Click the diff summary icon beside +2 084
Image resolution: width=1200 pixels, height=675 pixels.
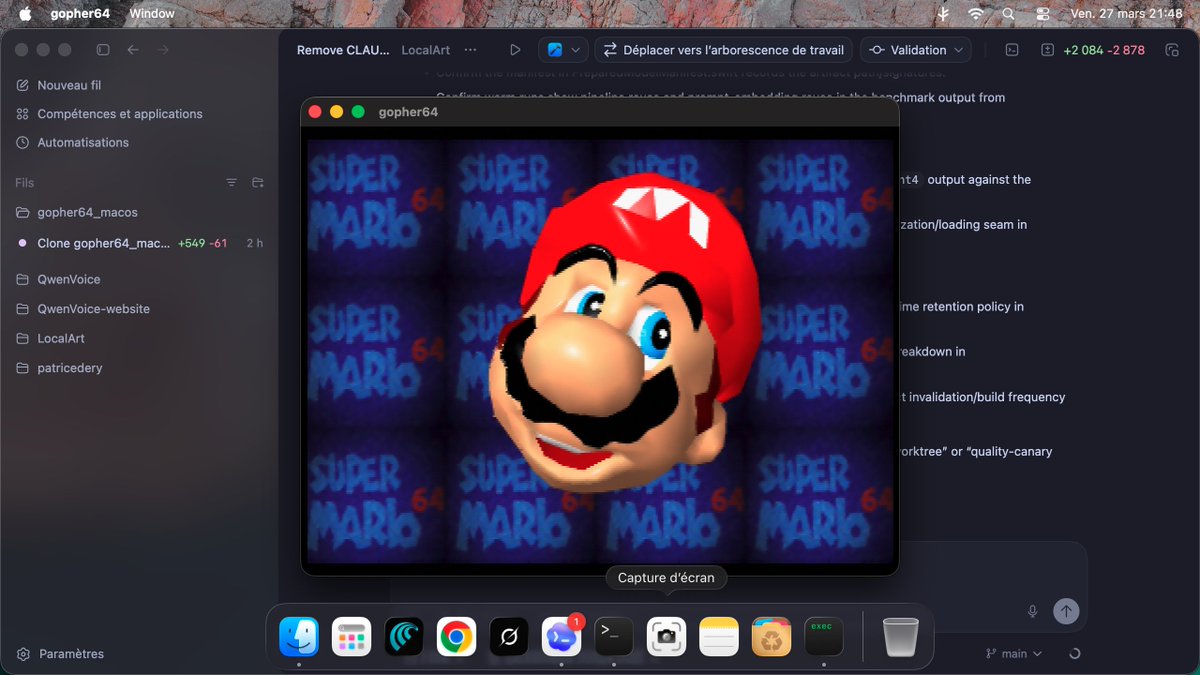(x=1047, y=50)
